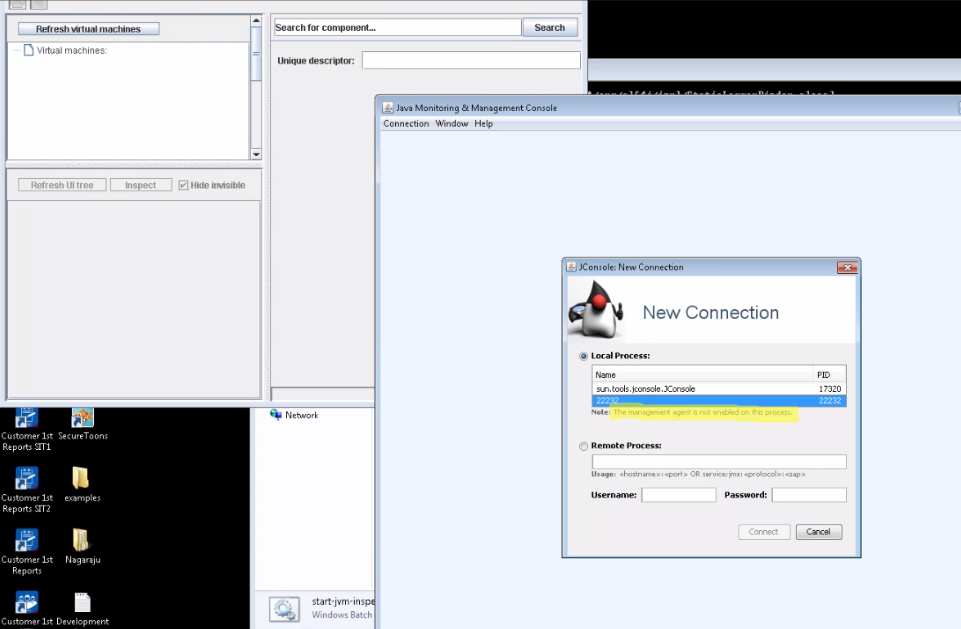Click the PID column header
This screenshot has width=961, height=629.
[829, 375]
